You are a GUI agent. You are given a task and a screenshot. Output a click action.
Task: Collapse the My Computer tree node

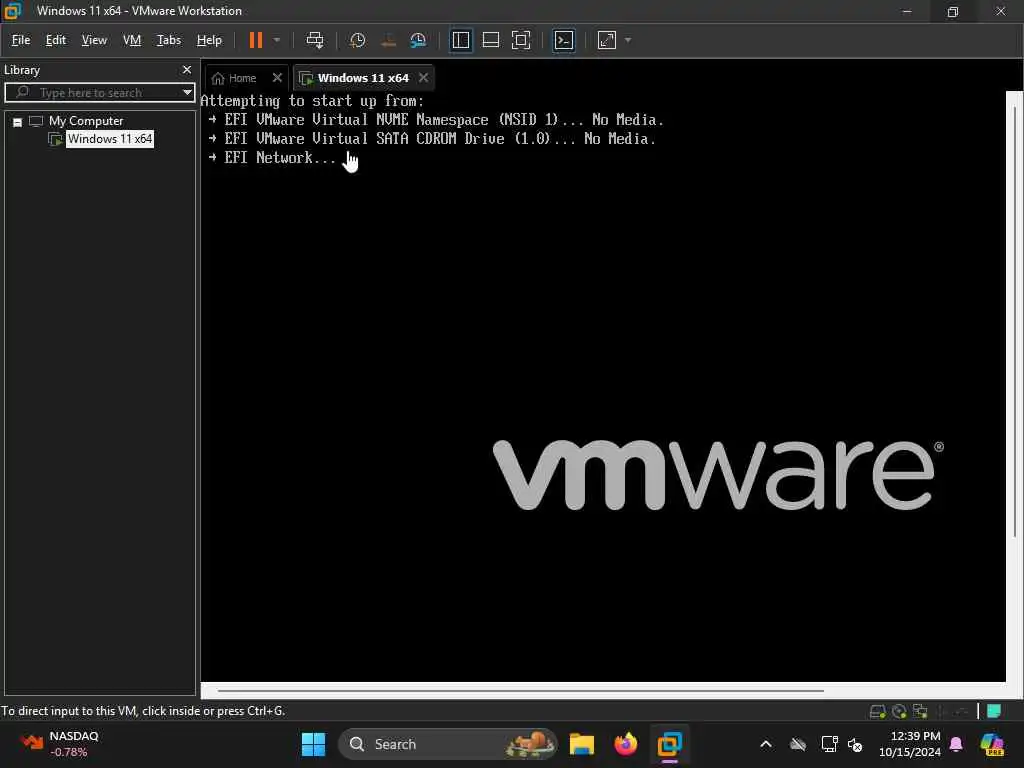(x=18, y=122)
